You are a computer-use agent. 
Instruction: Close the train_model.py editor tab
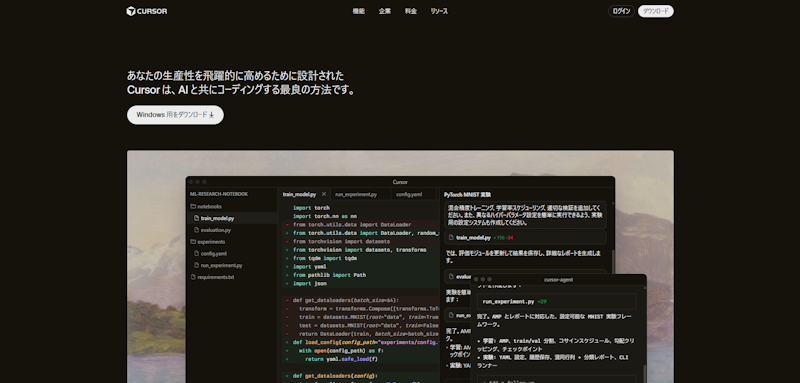pos(323,194)
